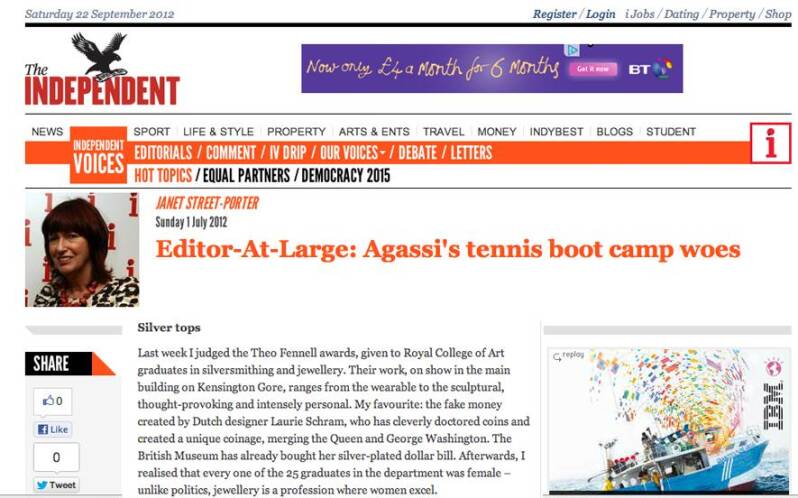Click the Independent Voices tab
The height and width of the screenshot is (498, 798).
pyautogui.click(x=98, y=155)
